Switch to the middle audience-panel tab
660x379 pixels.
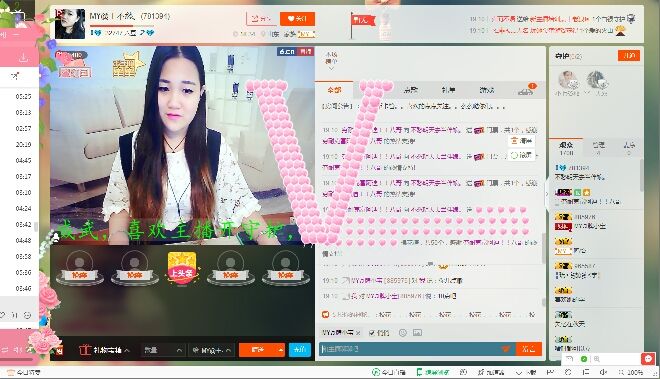point(599,148)
